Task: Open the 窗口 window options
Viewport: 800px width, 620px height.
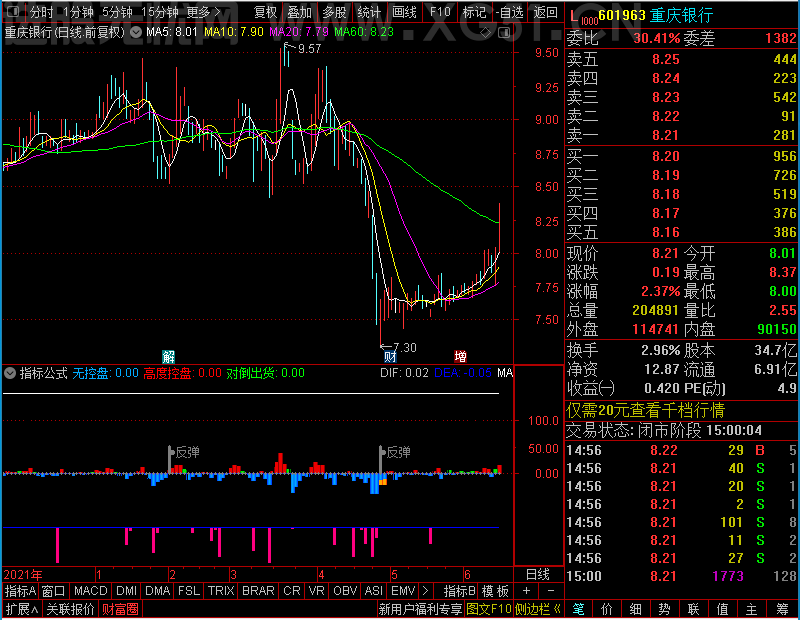Action: click(54, 591)
